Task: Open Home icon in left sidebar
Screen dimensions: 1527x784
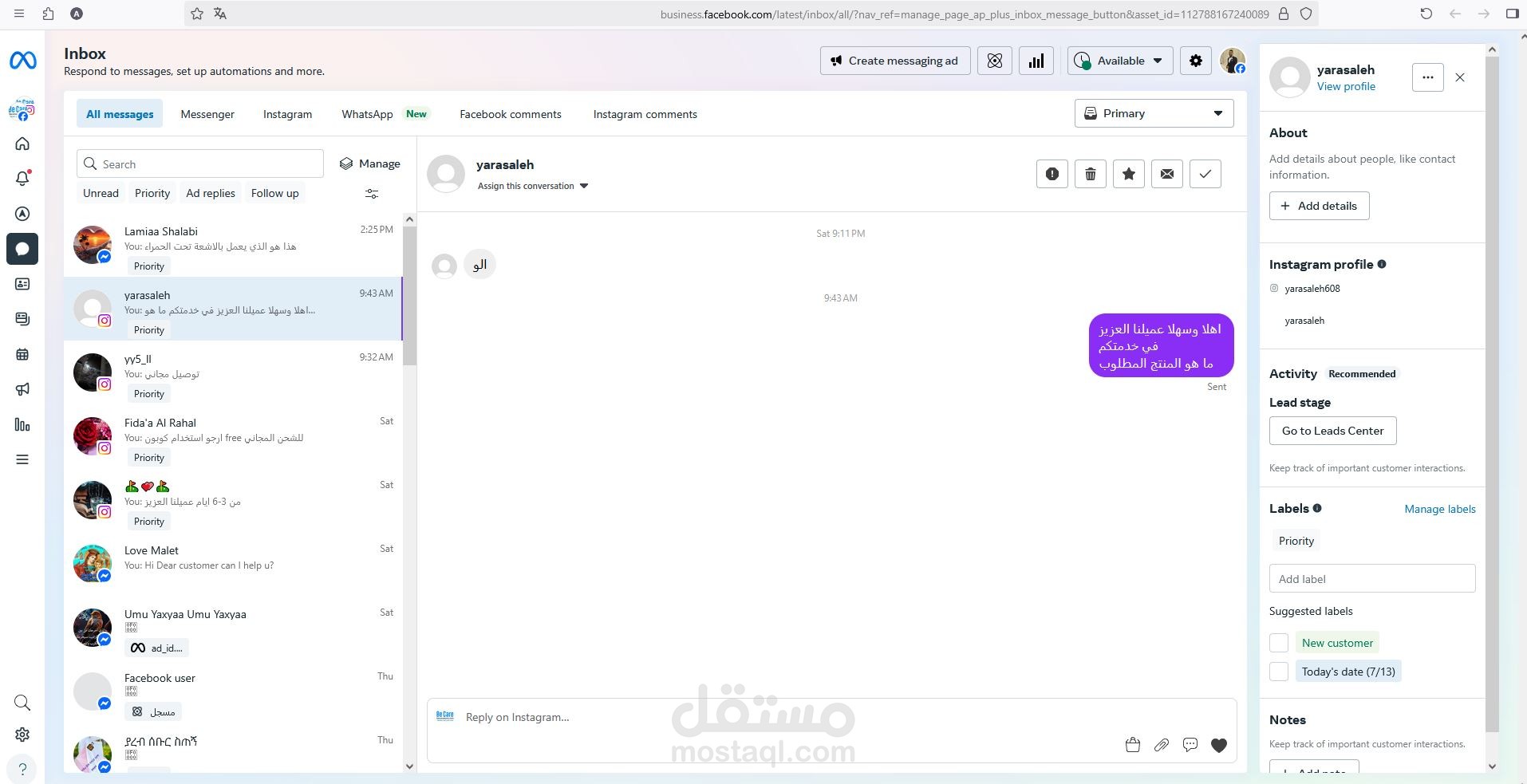Action: [22, 144]
